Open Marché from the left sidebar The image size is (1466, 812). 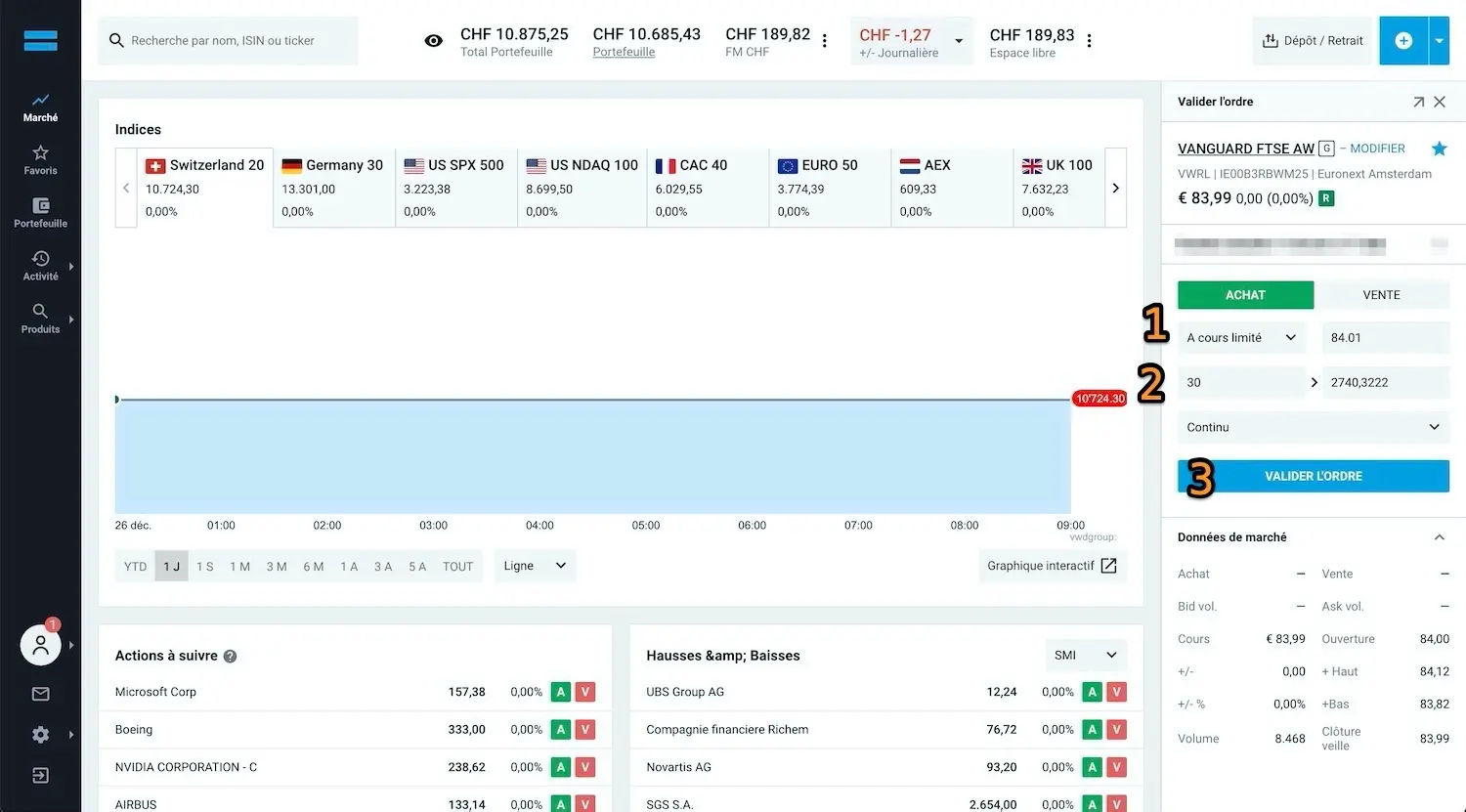tap(40, 107)
